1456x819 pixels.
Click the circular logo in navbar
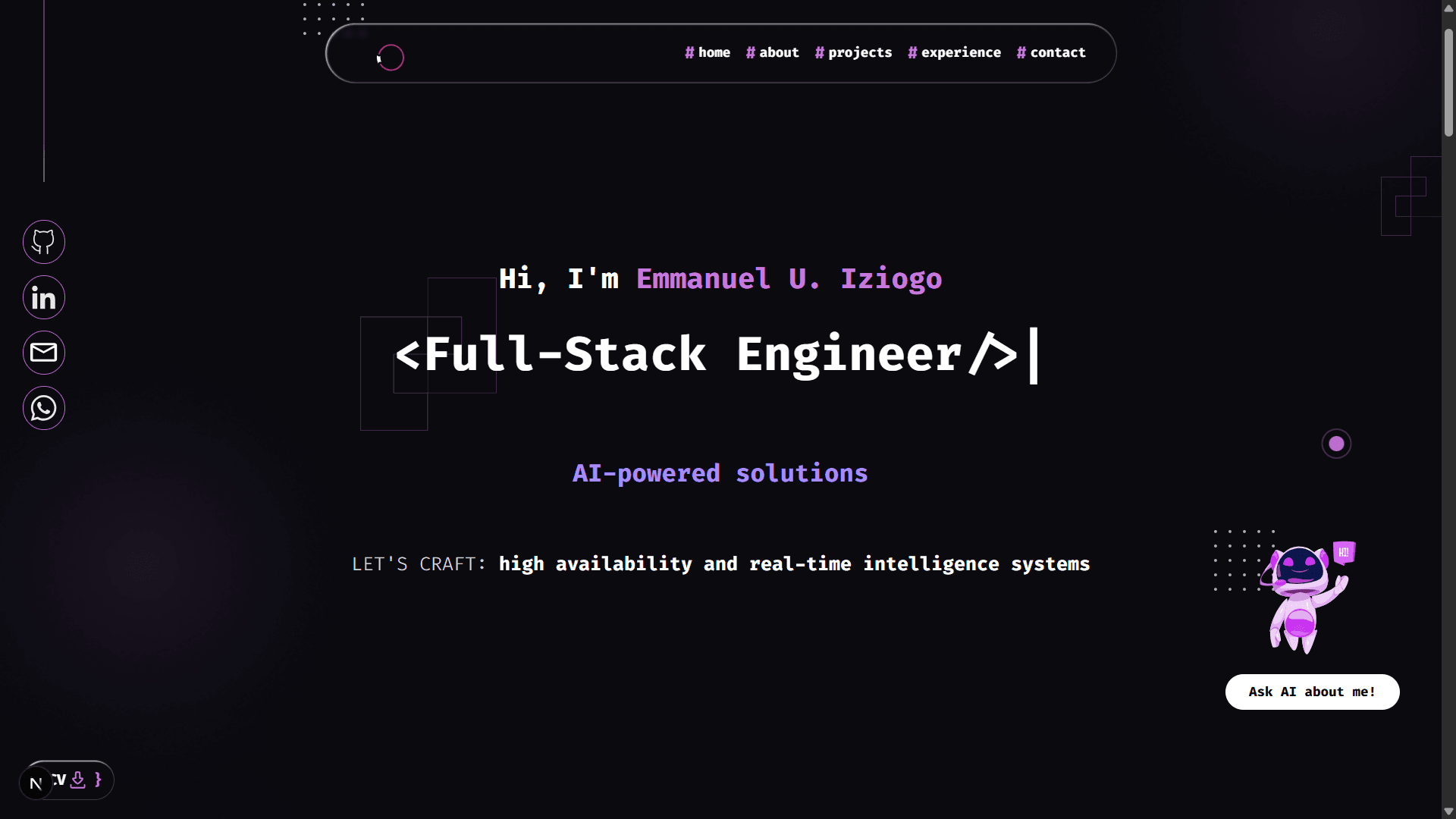point(391,58)
